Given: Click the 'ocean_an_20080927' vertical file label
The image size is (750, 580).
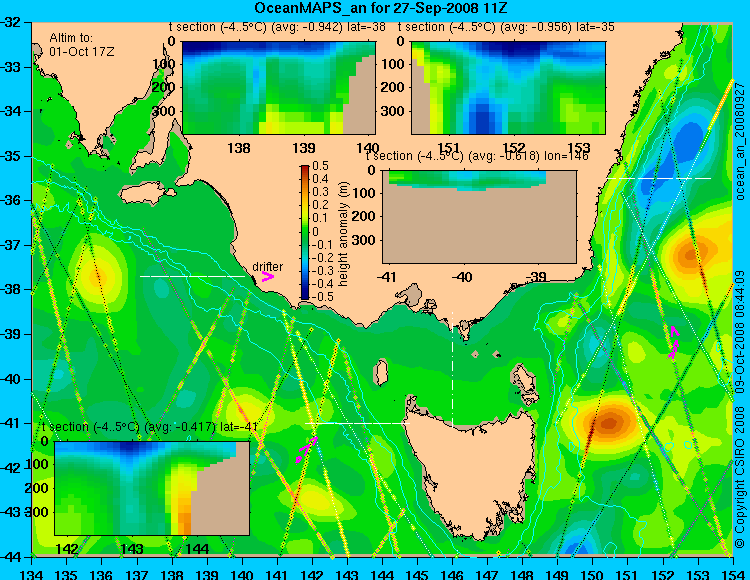Looking at the screenshot, I should [740, 142].
